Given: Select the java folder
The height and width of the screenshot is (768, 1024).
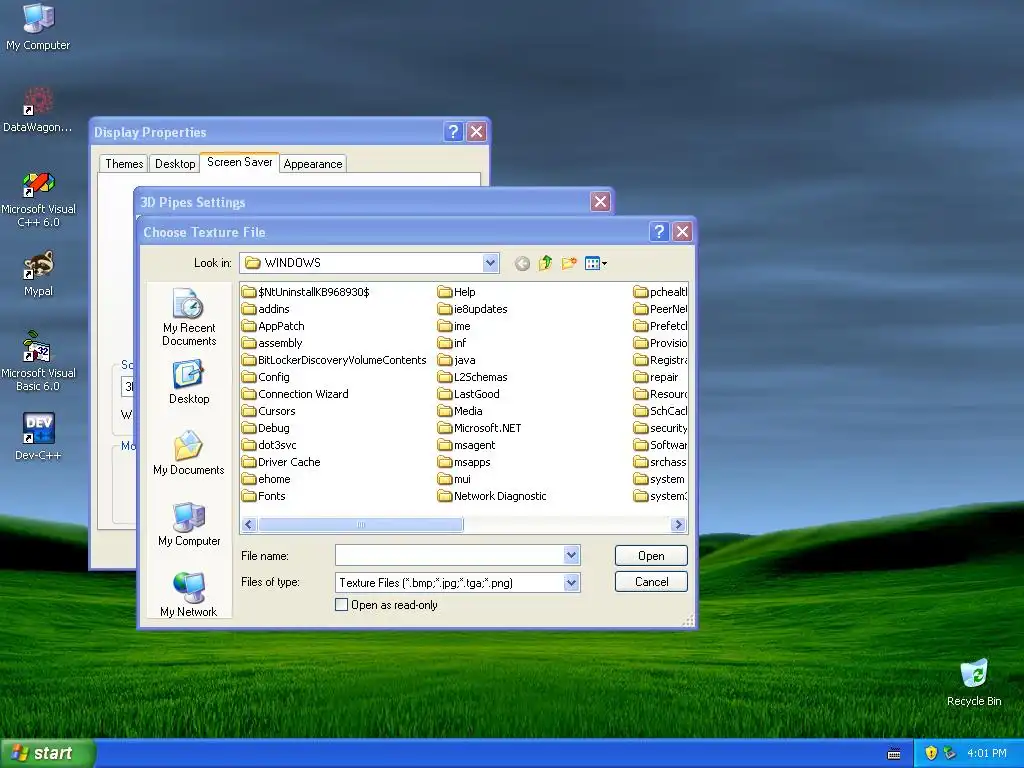Looking at the screenshot, I should pos(456,360).
